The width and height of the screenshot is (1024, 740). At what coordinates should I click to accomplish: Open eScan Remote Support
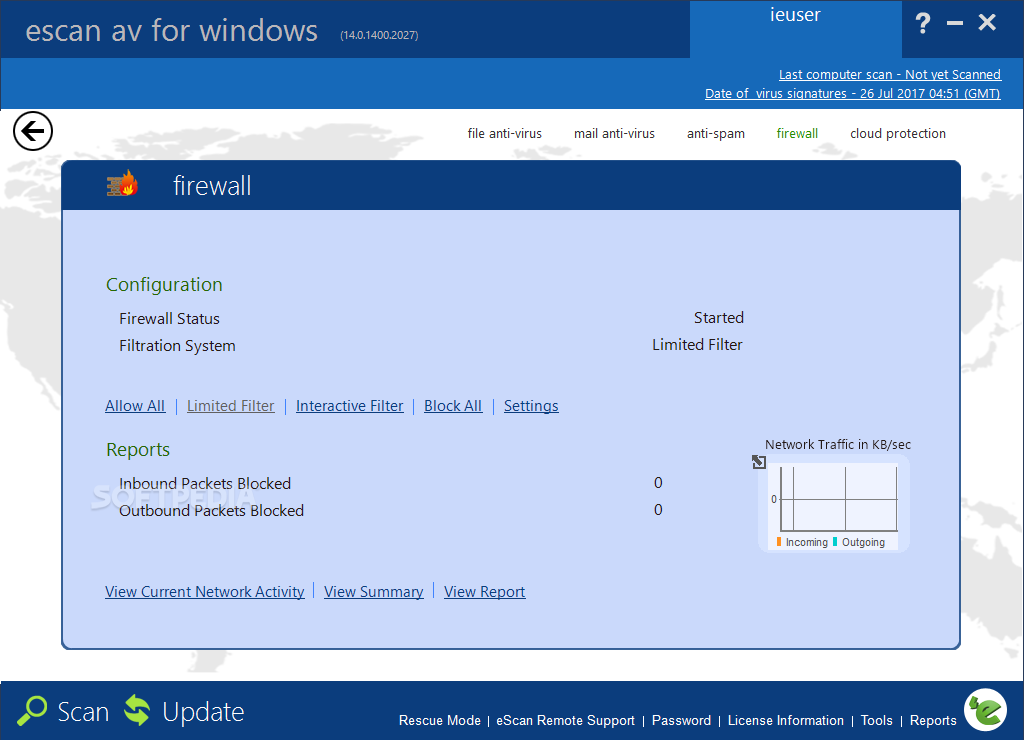point(565,720)
